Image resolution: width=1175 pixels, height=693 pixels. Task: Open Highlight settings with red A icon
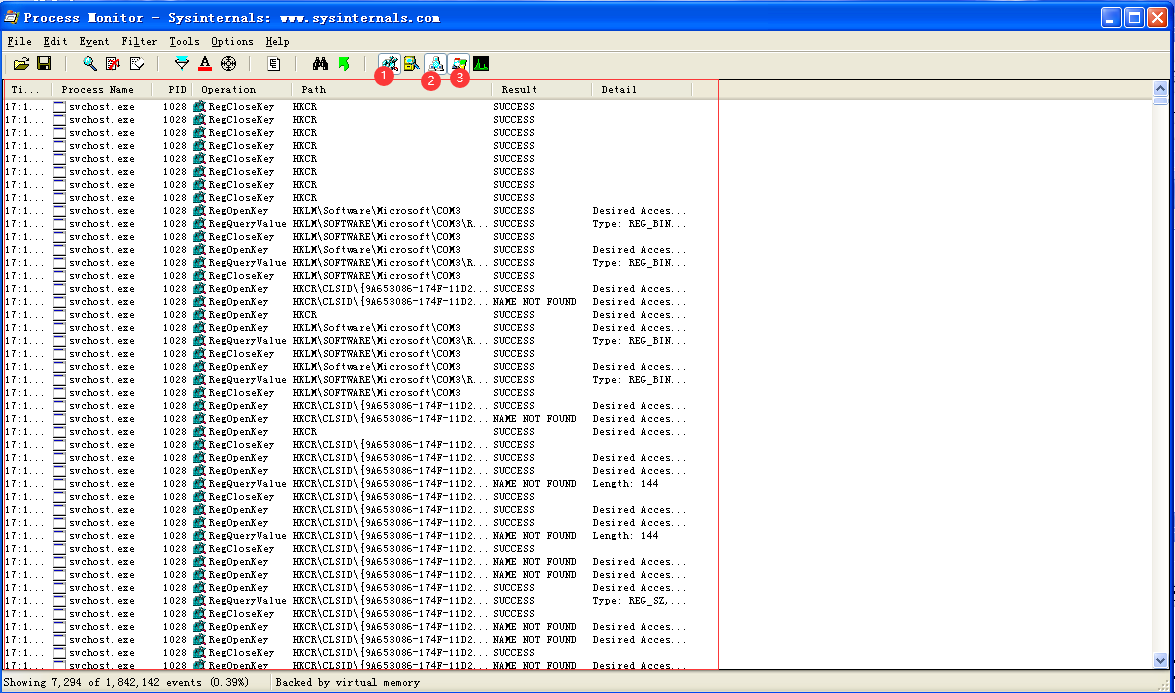pos(205,64)
